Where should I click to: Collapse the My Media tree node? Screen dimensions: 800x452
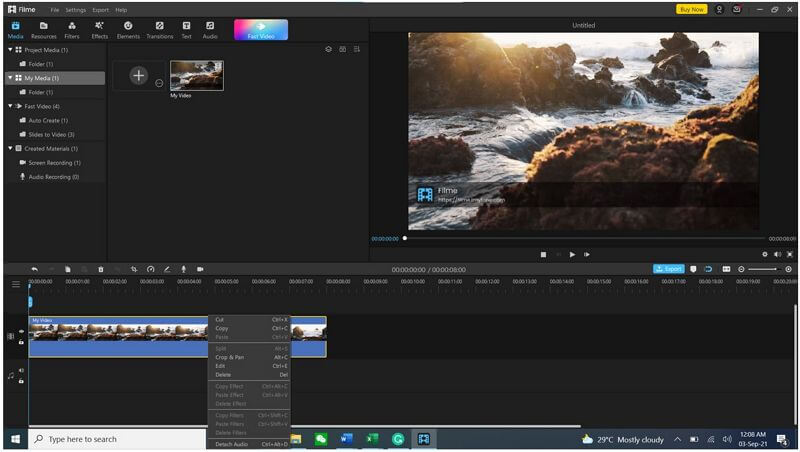coord(10,78)
